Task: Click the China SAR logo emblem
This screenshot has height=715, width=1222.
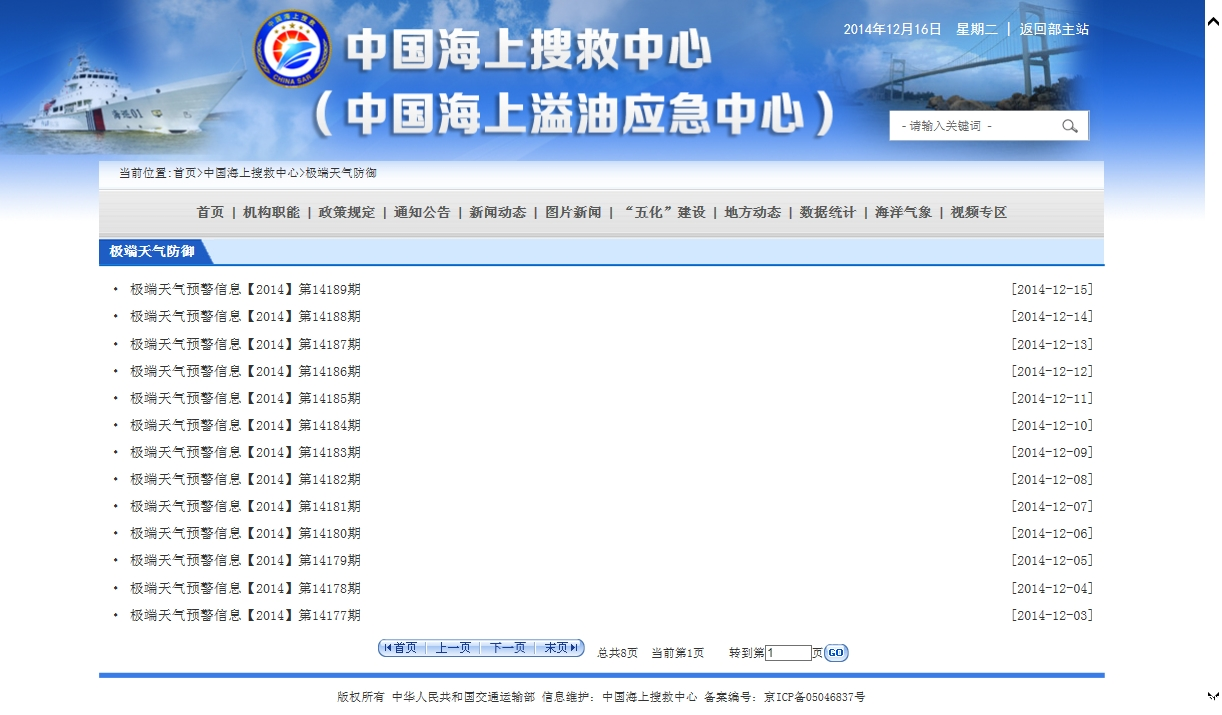Action: [x=290, y=50]
